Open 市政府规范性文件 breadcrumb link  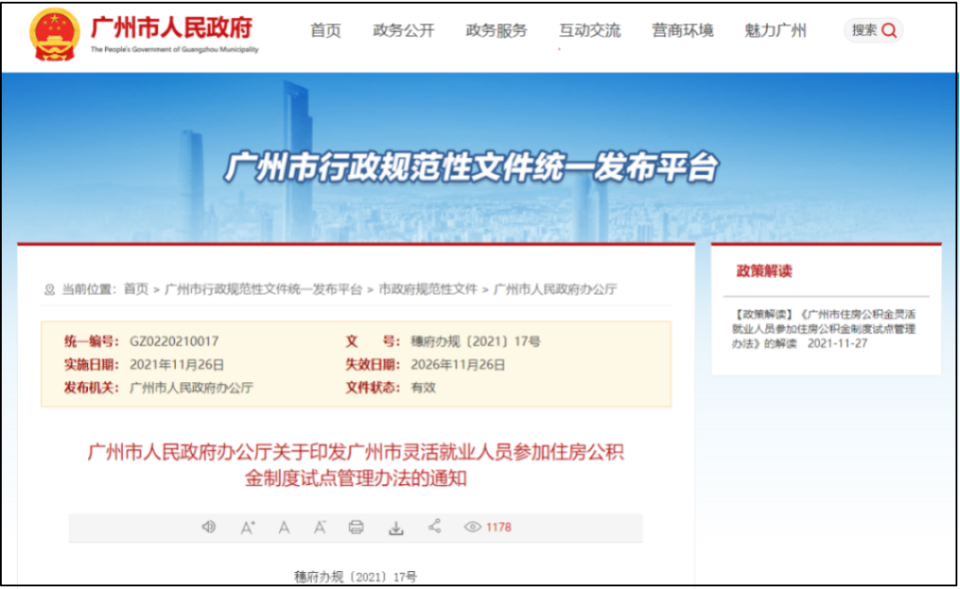[x=428, y=289]
